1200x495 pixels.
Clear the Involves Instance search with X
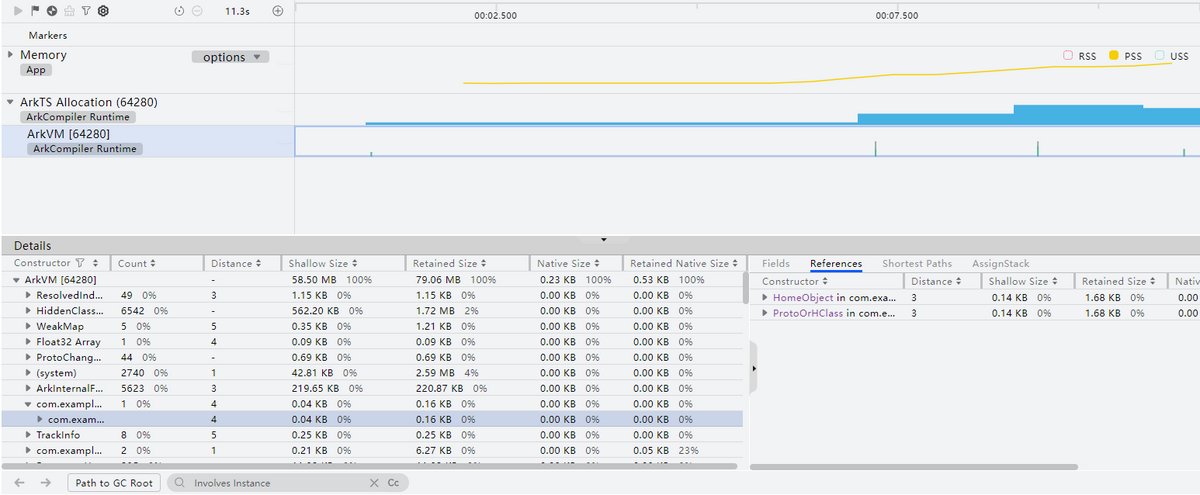point(374,483)
